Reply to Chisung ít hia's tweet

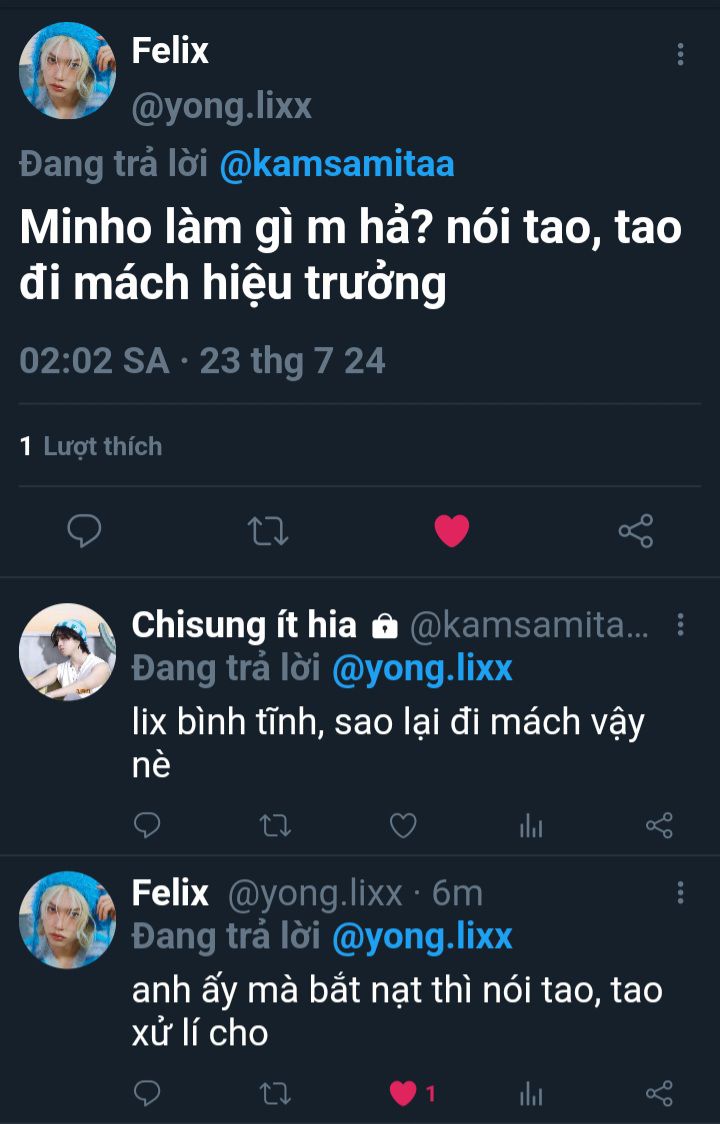(x=147, y=825)
